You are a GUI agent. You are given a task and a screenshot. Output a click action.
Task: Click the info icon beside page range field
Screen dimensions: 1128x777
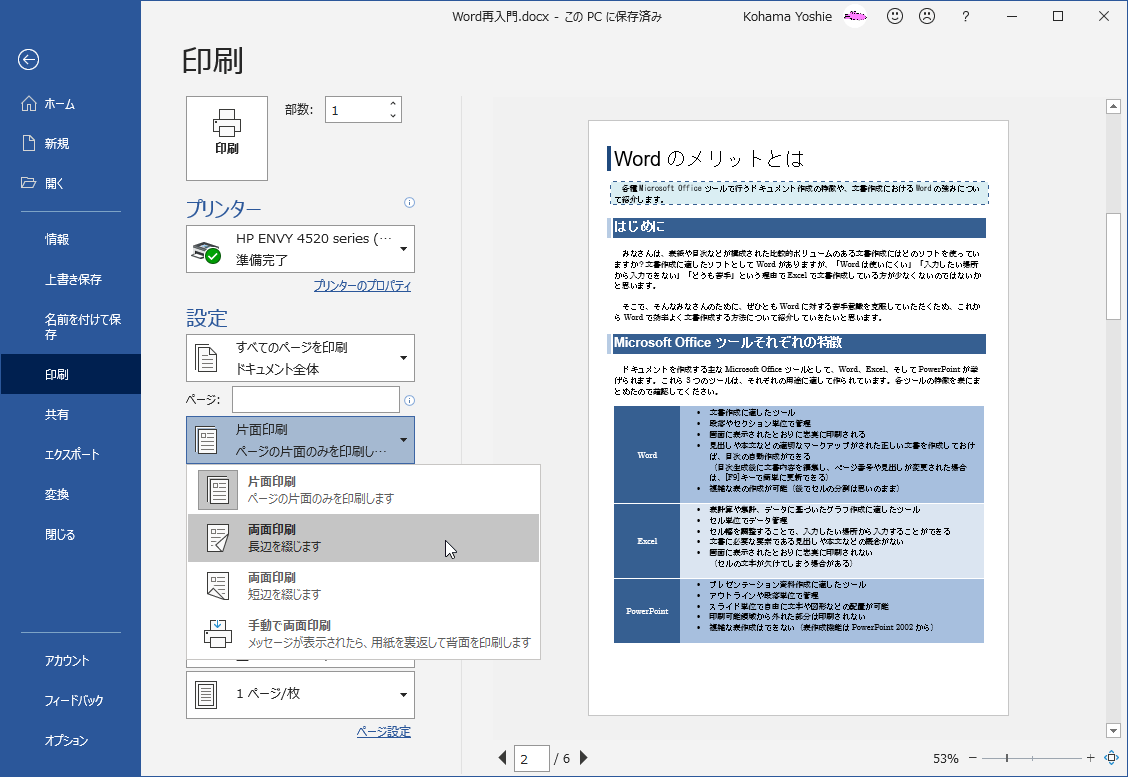(x=409, y=400)
